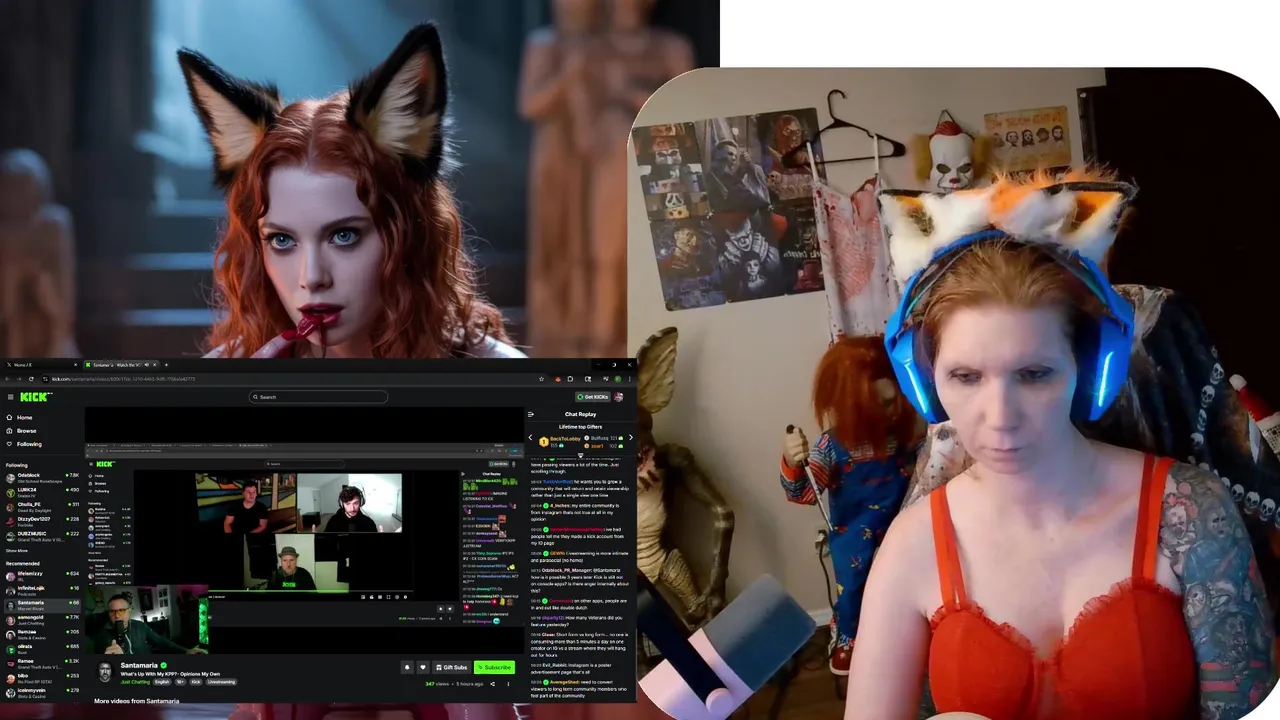This screenshot has height=720, width=1280.
Task: Open the Santamaria channel name link
Action: (139, 665)
